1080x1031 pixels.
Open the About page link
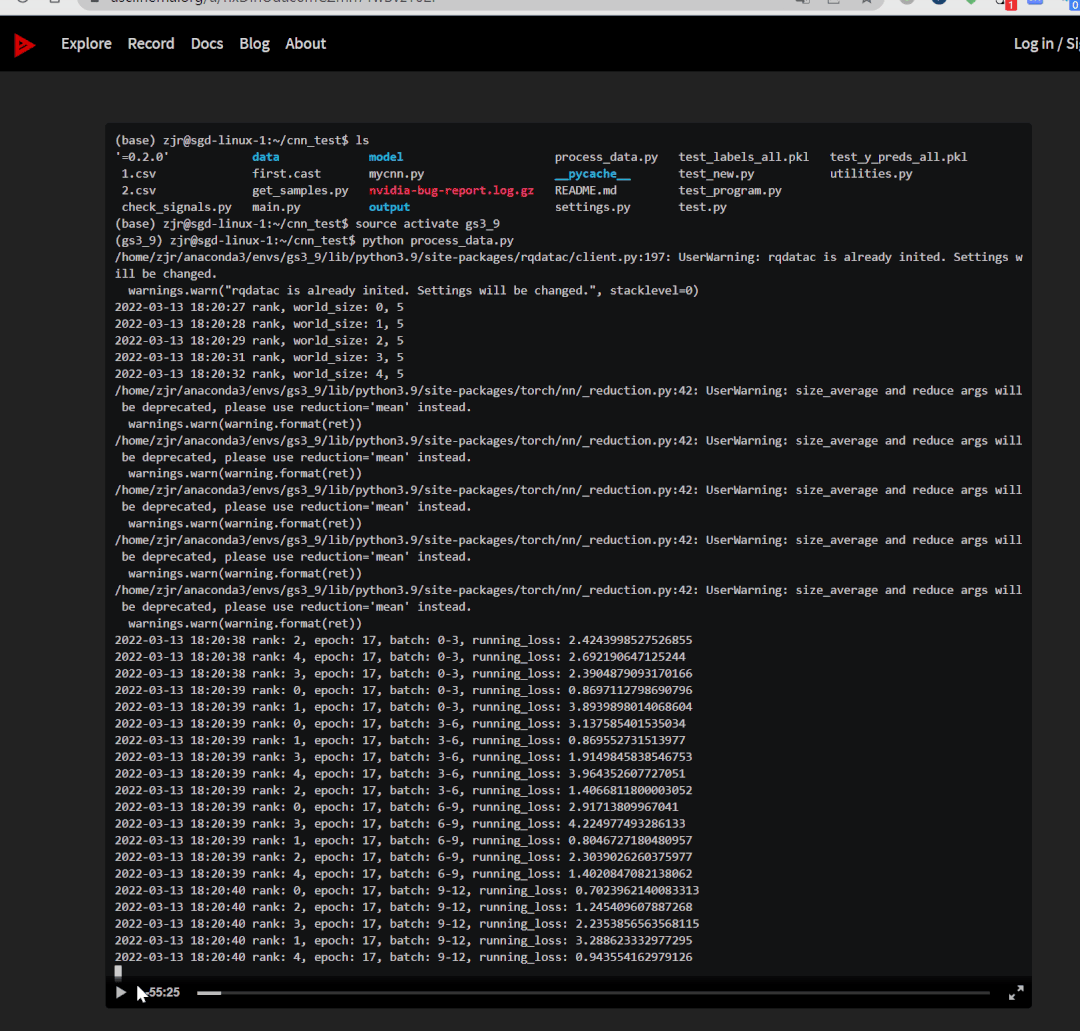coord(305,44)
